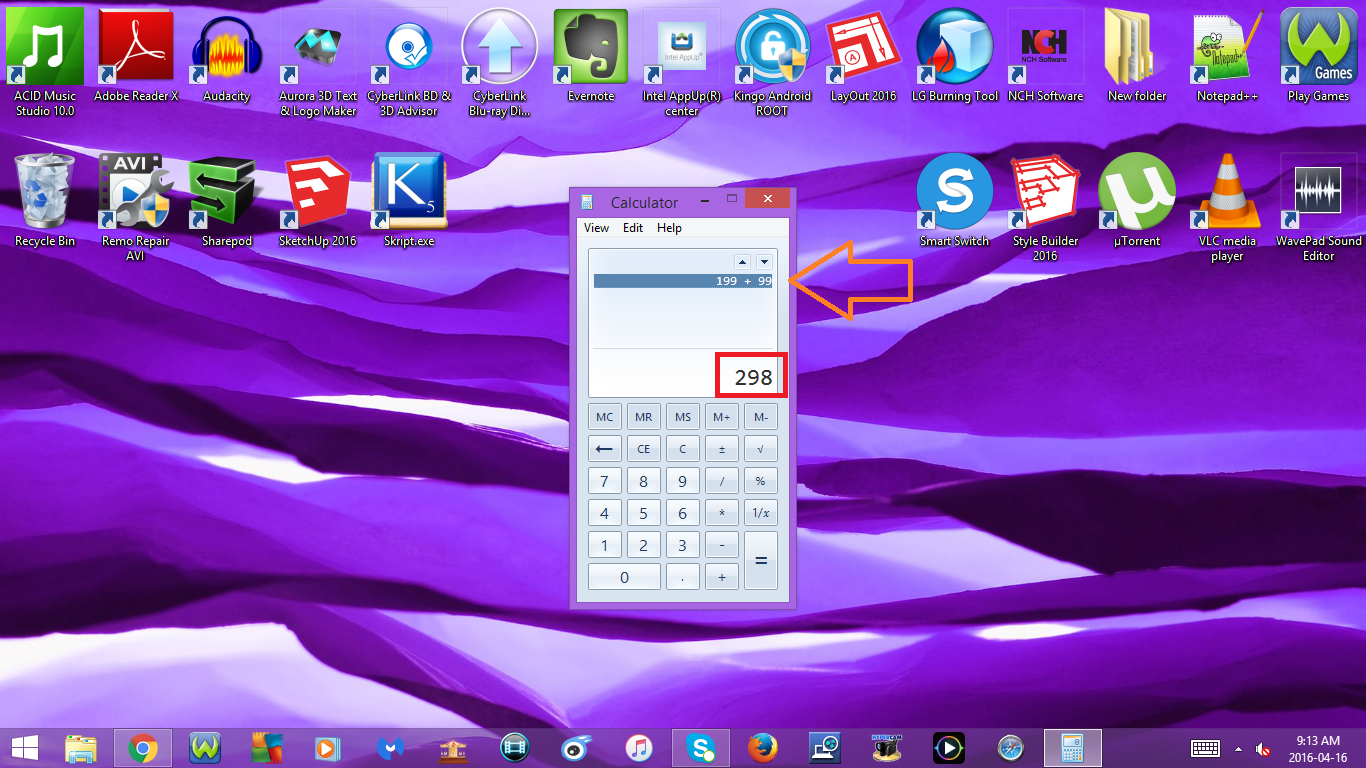Open the Recycle Bin
The width and height of the screenshot is (1366, 768).
click(x=44, y=190)
